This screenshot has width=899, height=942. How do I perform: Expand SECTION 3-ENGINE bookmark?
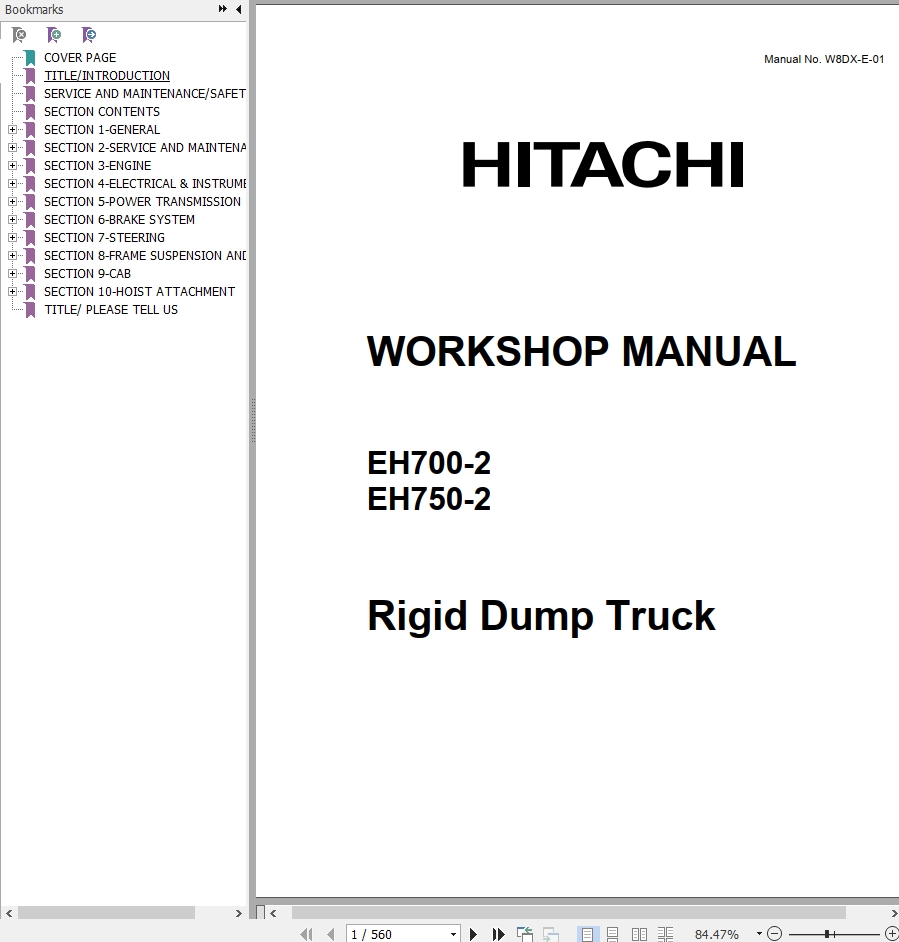pyautogui.click(x=12, y=165)
